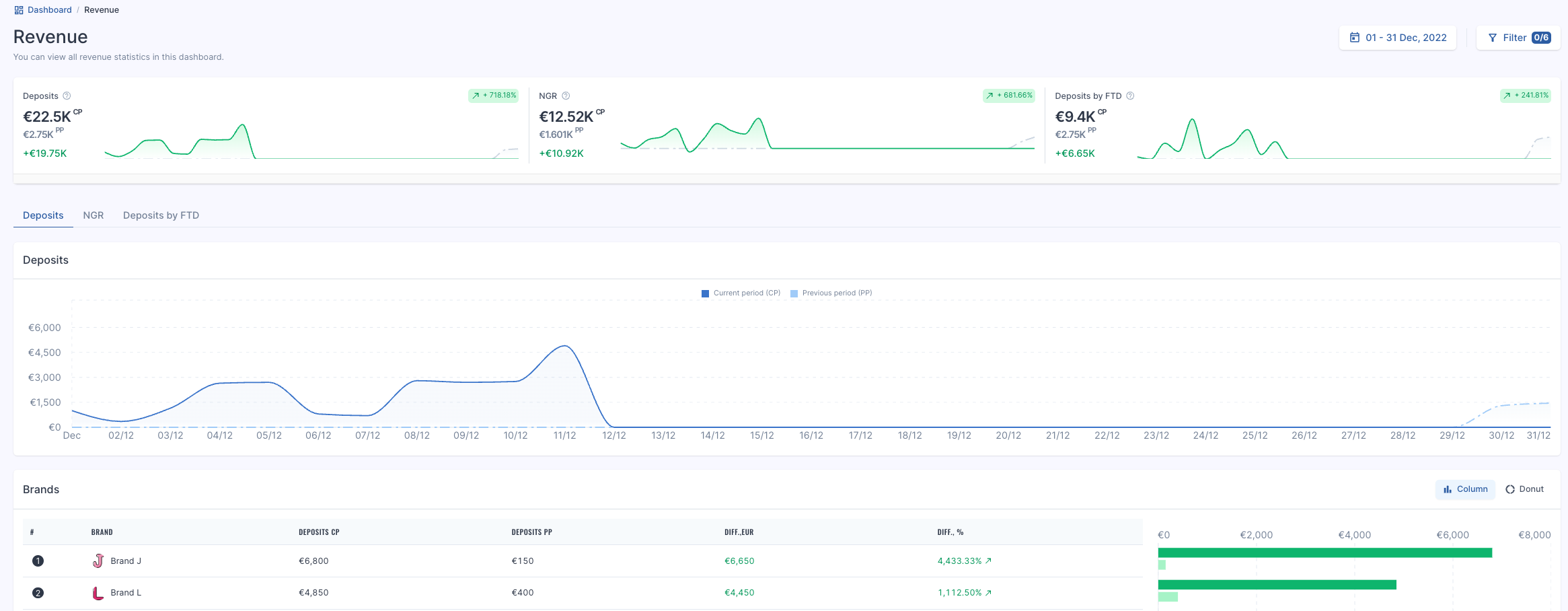Click the €4,450 difference value
The height and width of the screenshot is (611, 1568).
pyautogui.click(x=739, y=593)
